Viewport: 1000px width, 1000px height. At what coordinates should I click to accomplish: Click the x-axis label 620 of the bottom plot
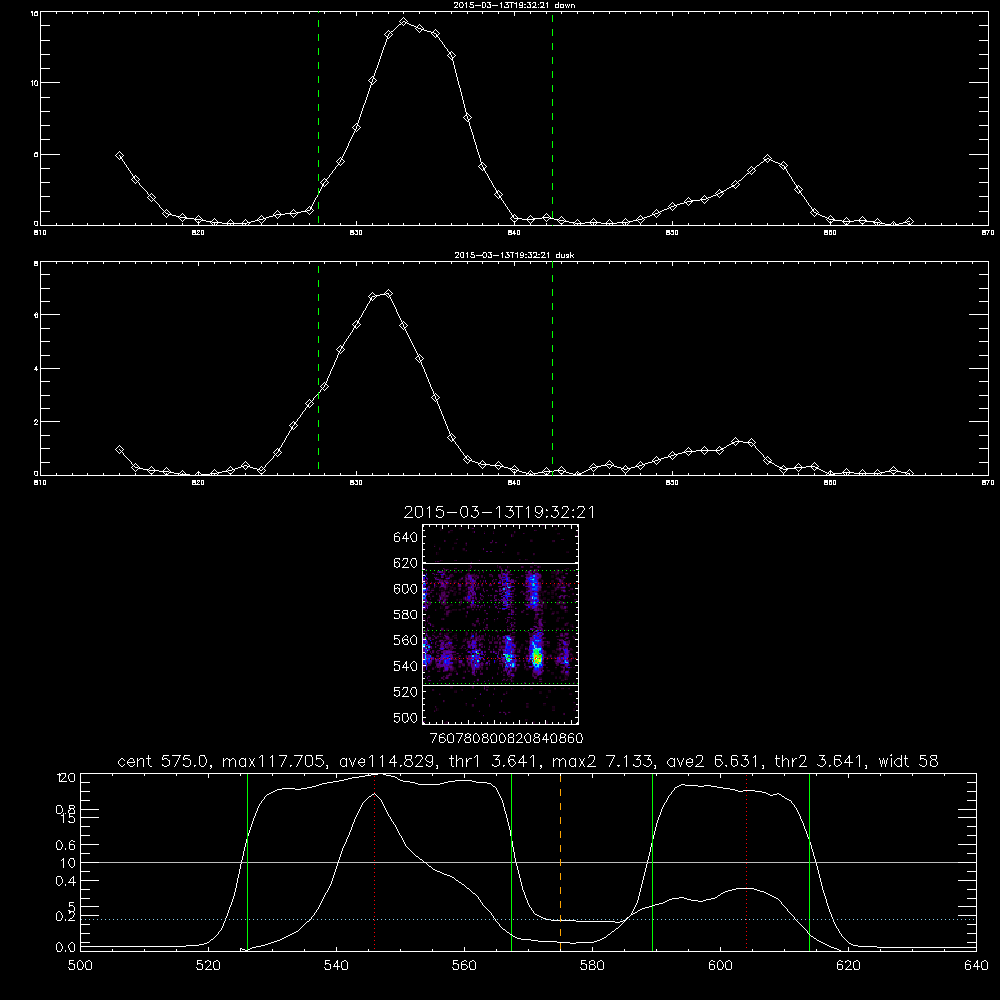pos(848,966)
